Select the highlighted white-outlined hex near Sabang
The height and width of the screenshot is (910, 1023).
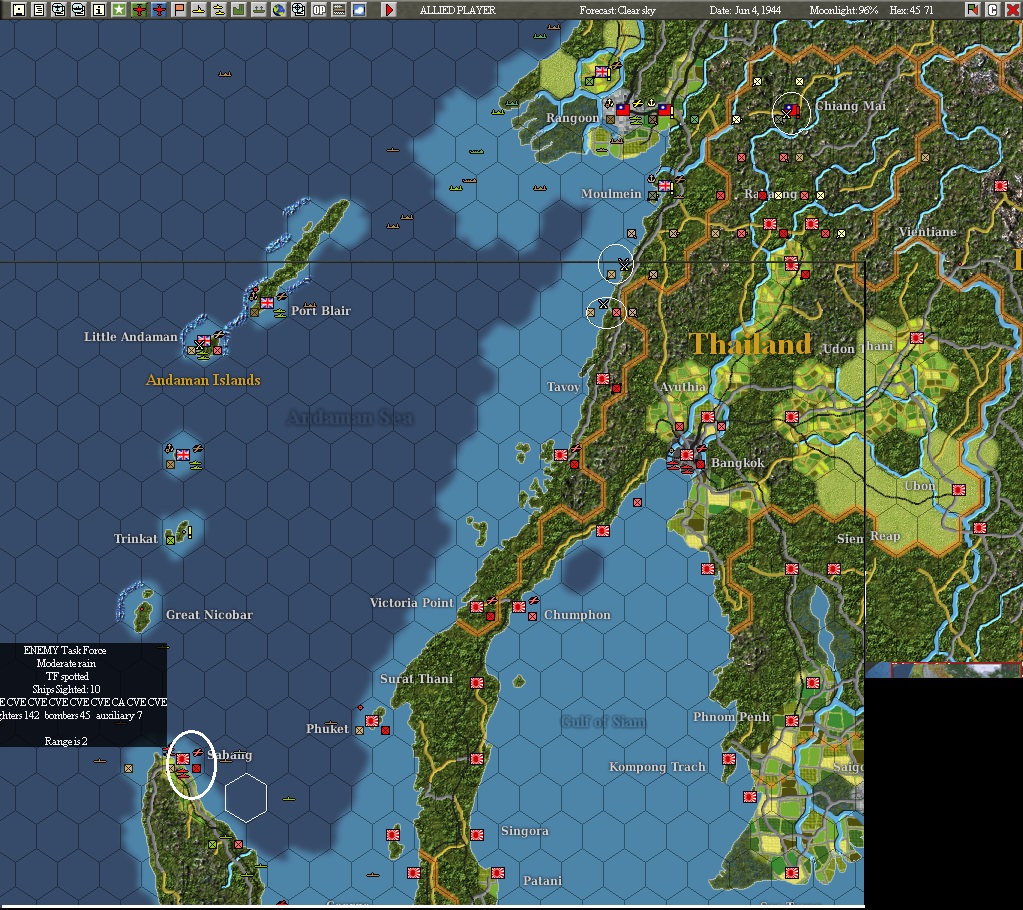(246, 797)
